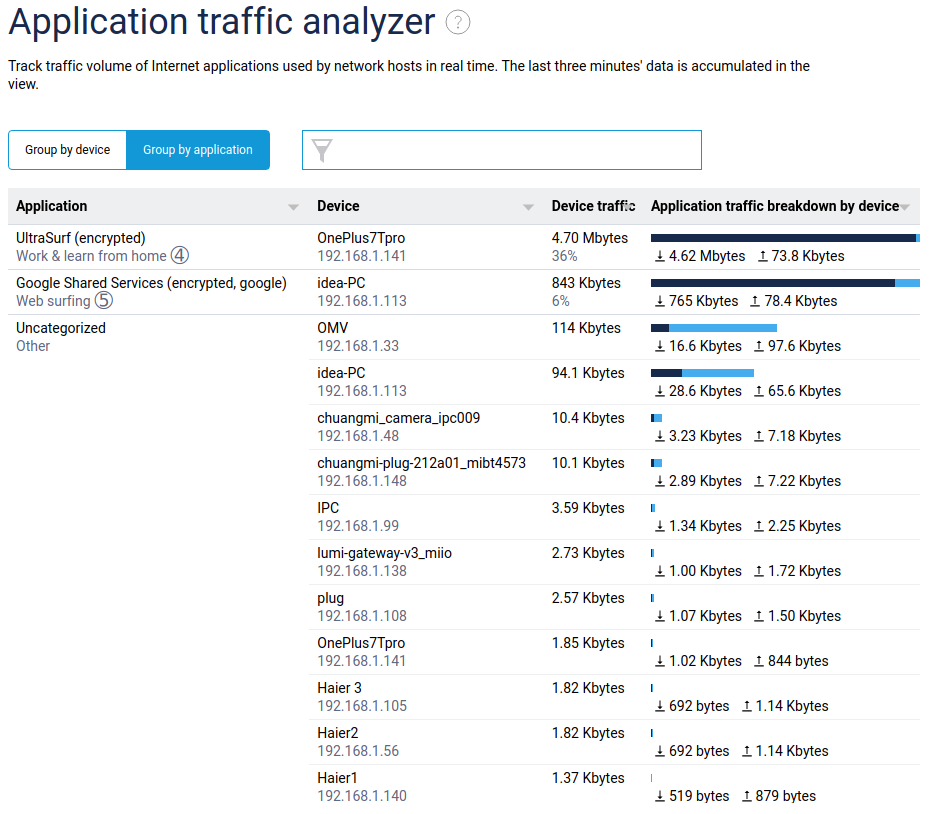
Task: Click inside the filter input field
Action: 500,150
